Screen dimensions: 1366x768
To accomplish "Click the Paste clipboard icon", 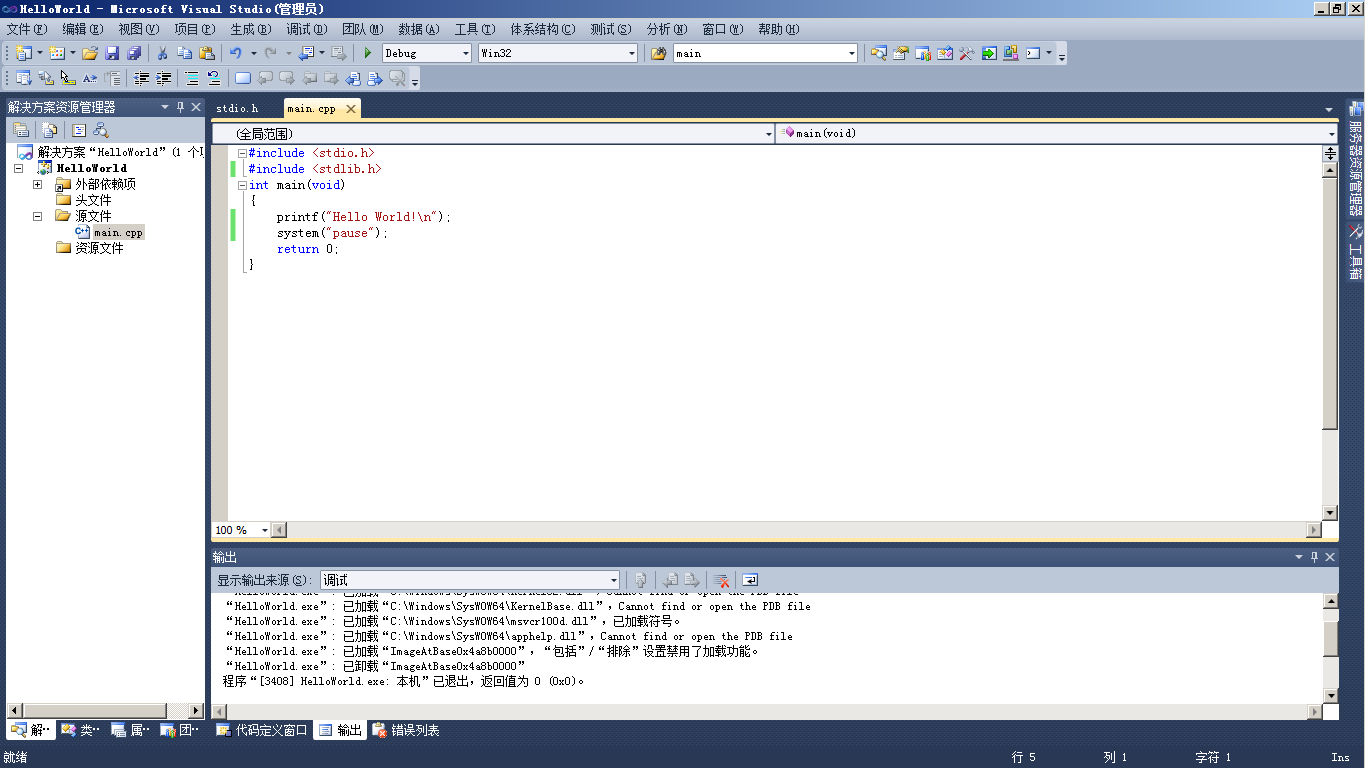I will pos(207,53).
